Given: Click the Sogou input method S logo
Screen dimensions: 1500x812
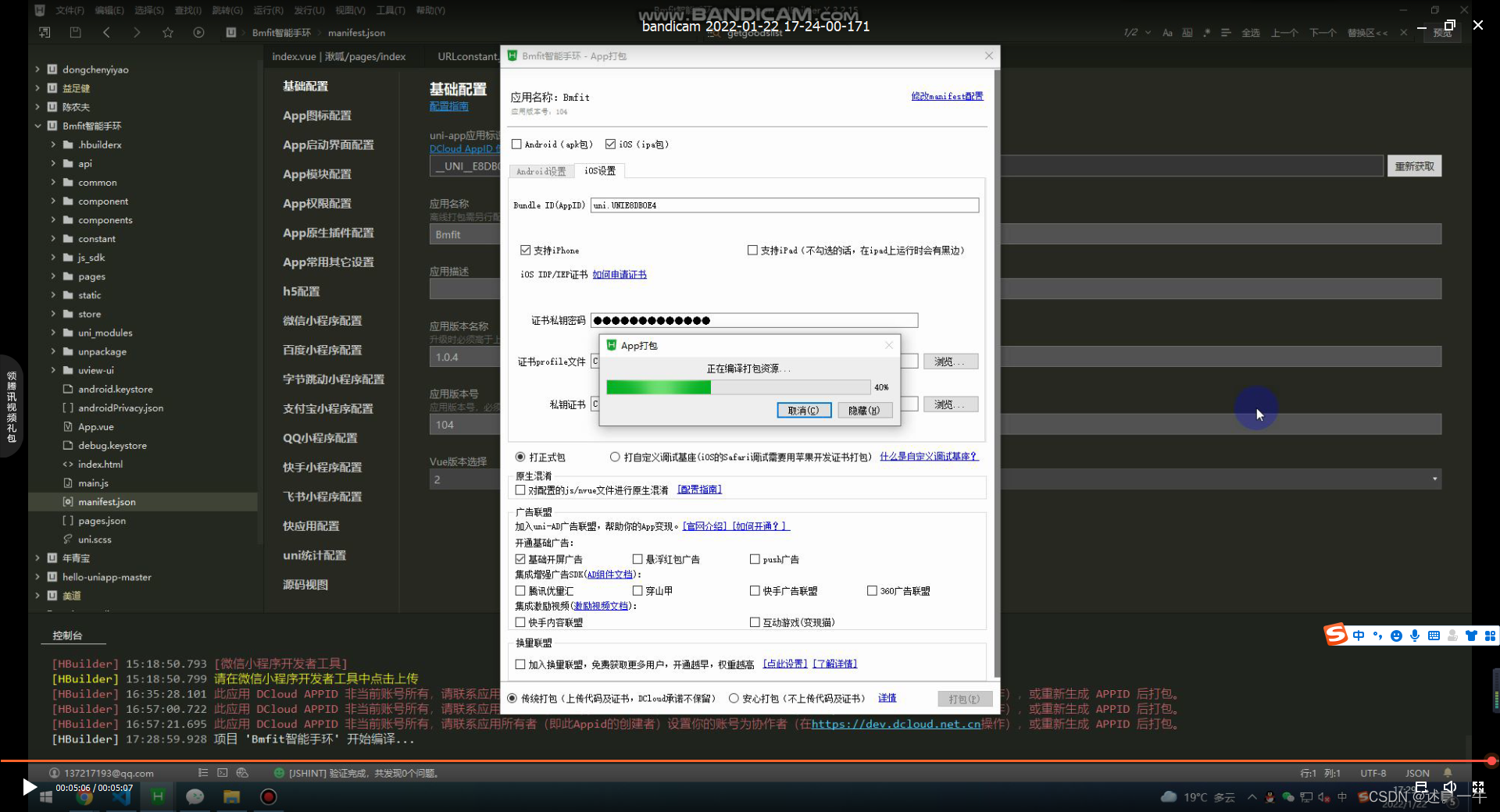Looking at the screenshot, I should pos(1336,635).
